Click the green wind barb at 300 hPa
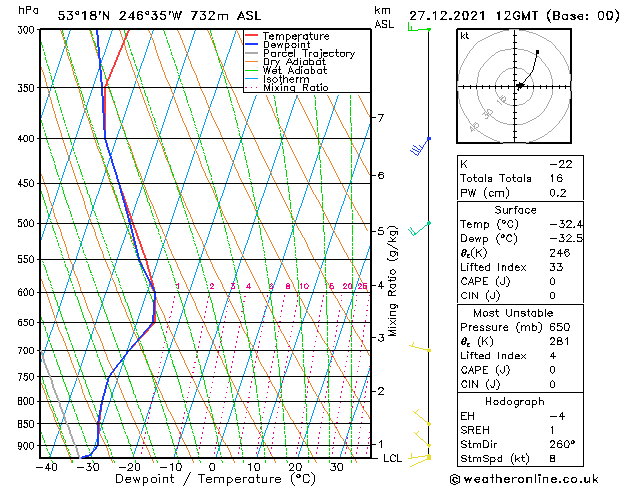This screenshot has height=486, width=629. tap(419, 28)
